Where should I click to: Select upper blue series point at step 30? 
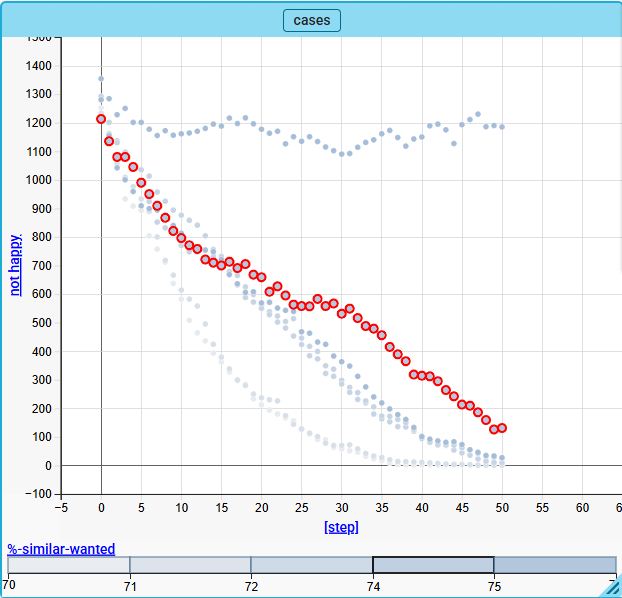341,154
